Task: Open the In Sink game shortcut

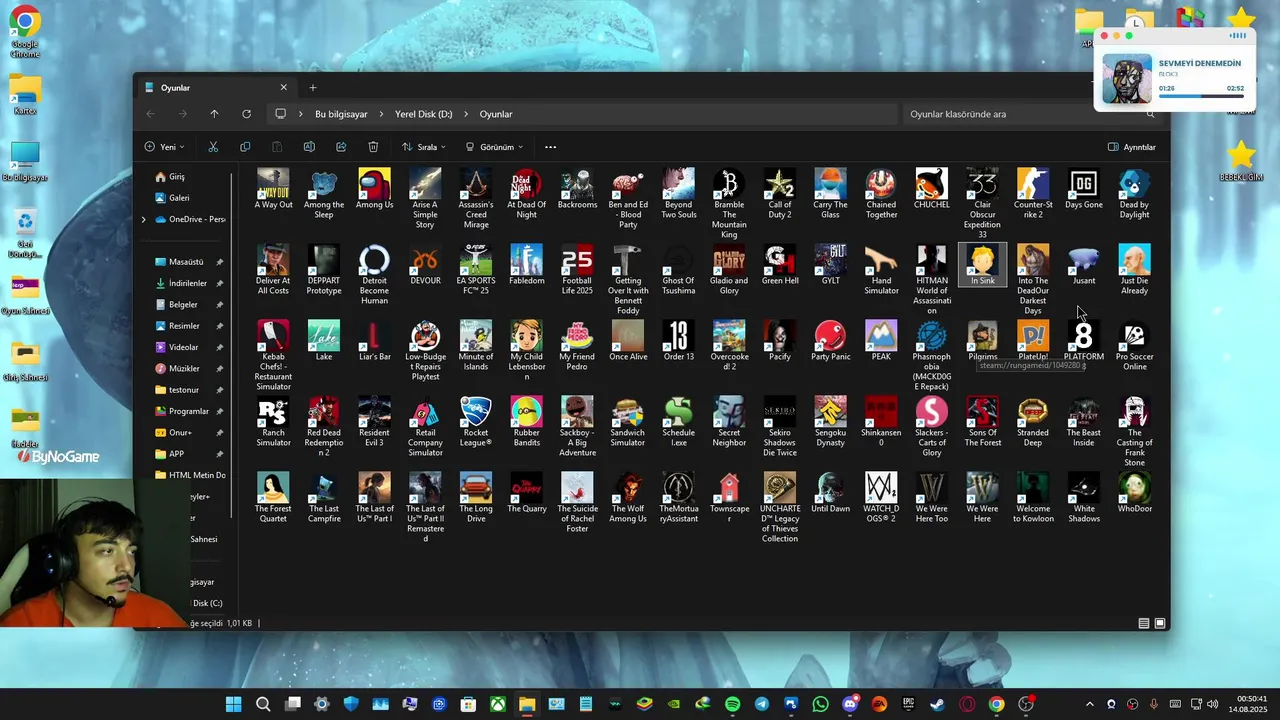Action: point(983,265)
